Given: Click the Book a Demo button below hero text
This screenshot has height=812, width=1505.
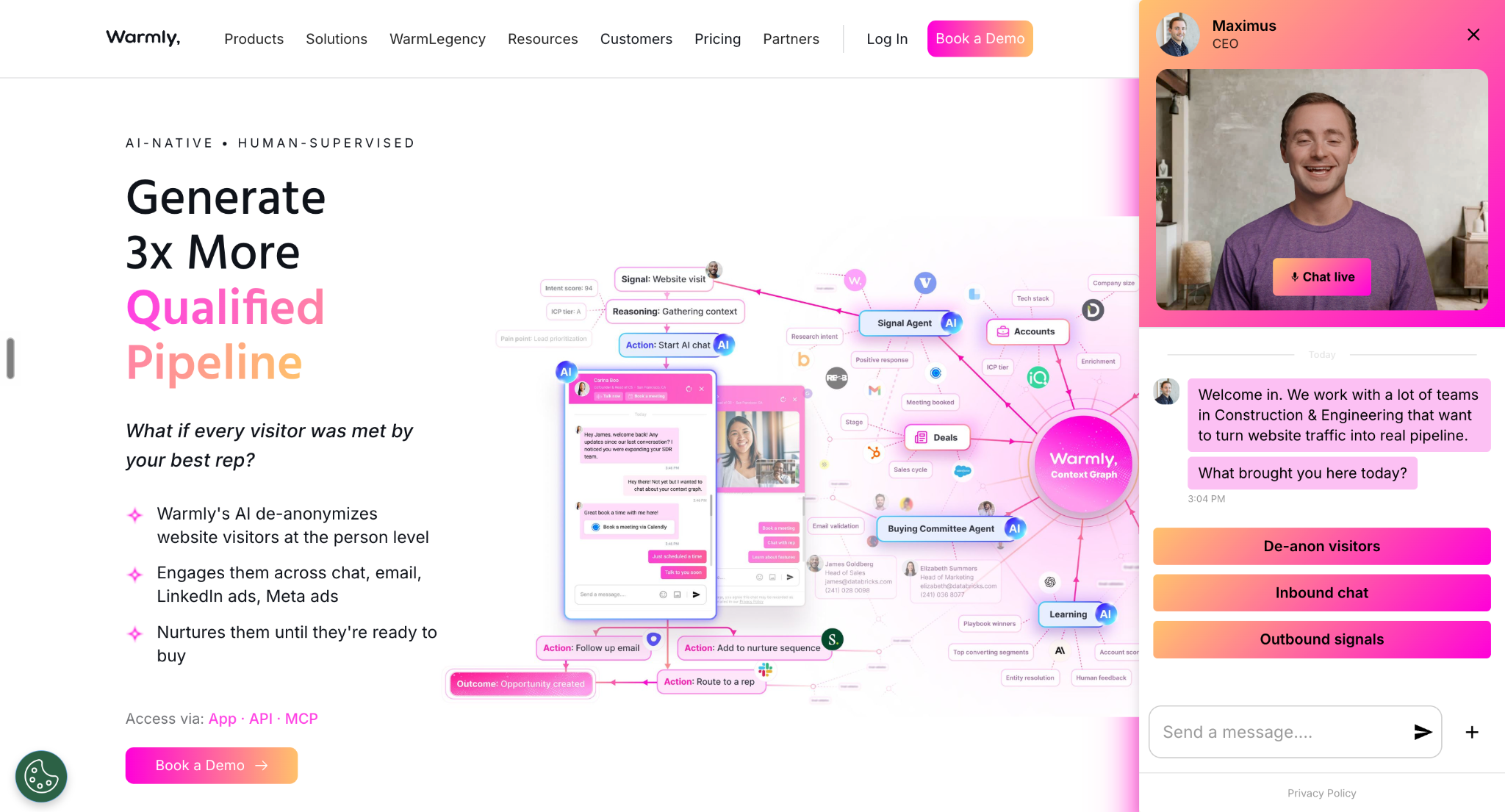Looking at the screenshot, I should coord(212,765).
